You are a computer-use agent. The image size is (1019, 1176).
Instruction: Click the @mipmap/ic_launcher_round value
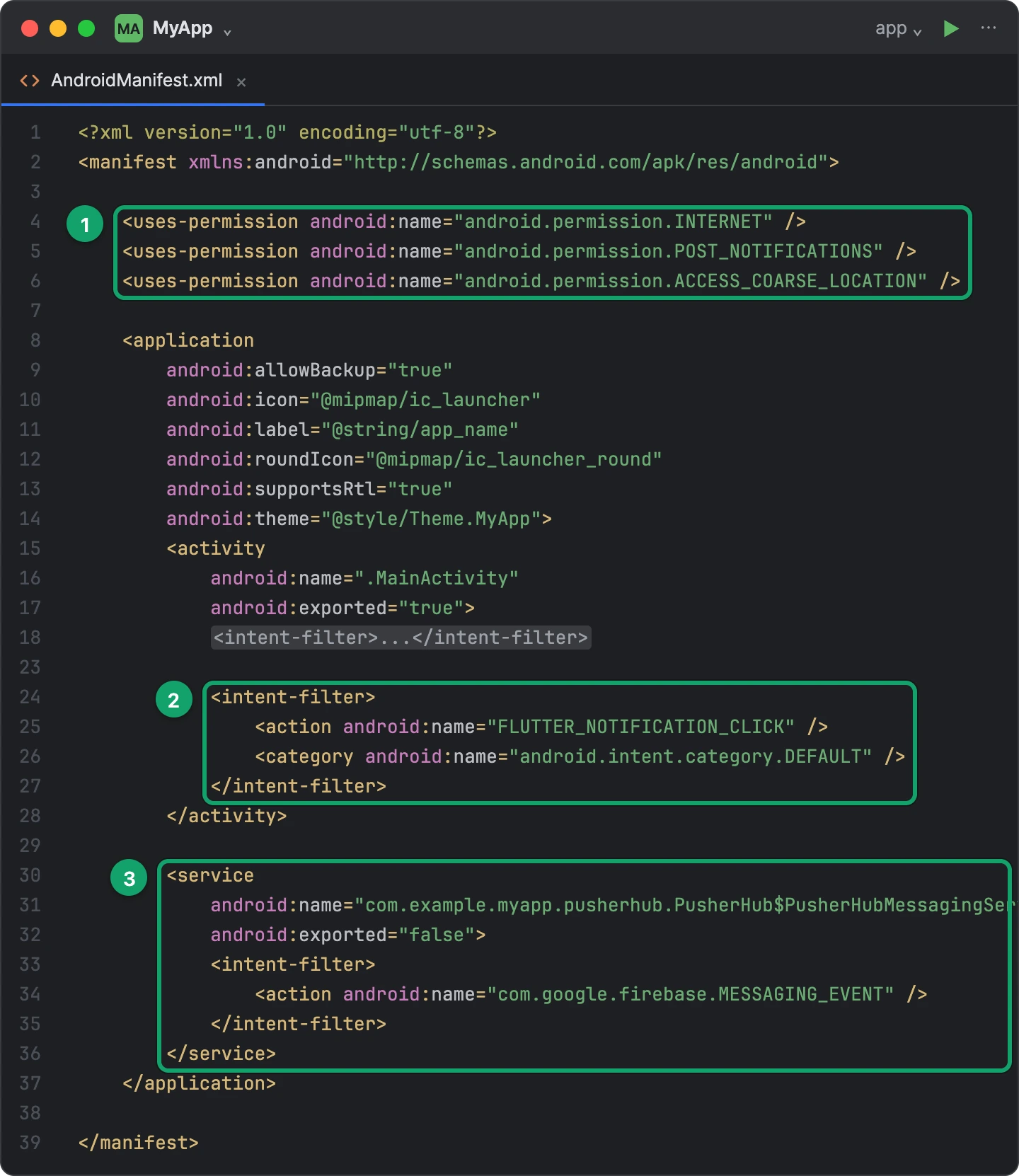coord(514,459)
